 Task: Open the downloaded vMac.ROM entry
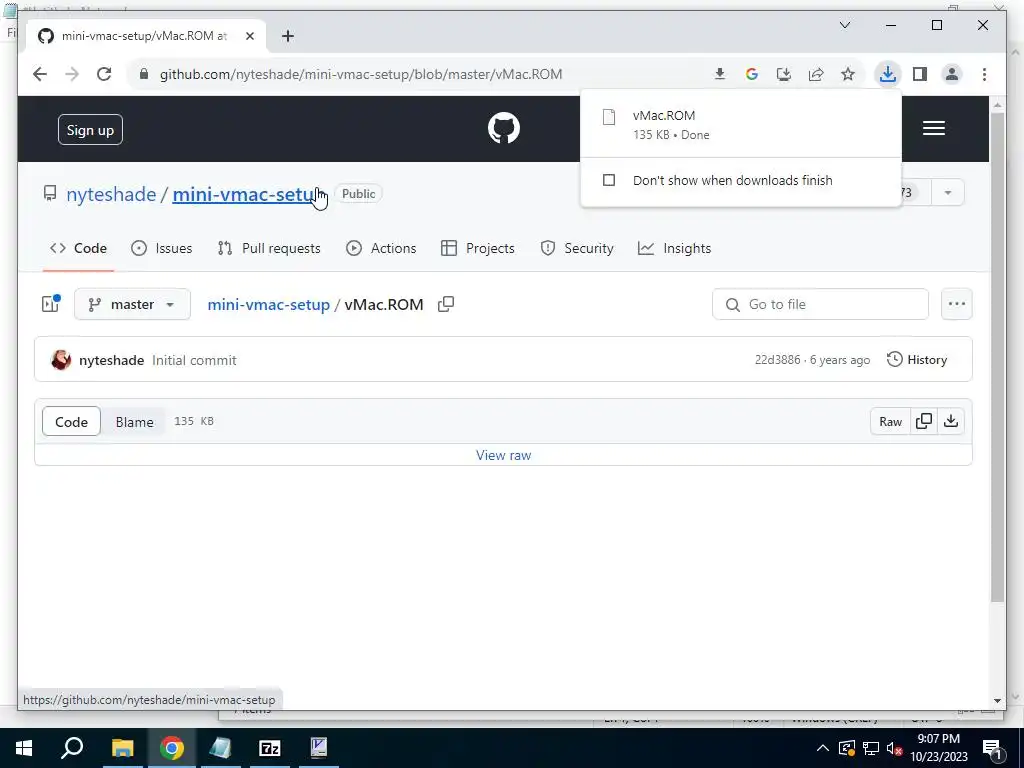coord(741,124)
